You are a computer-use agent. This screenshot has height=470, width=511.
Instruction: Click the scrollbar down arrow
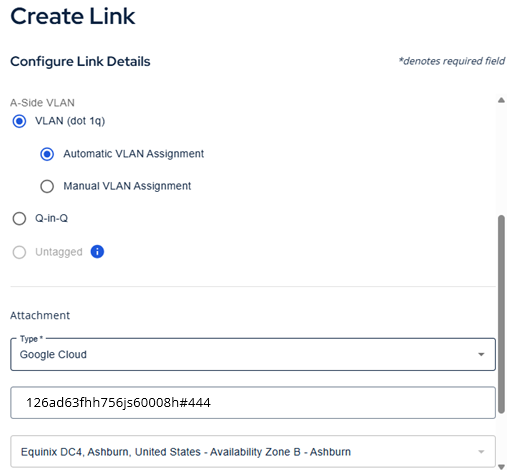click(501, 466)
